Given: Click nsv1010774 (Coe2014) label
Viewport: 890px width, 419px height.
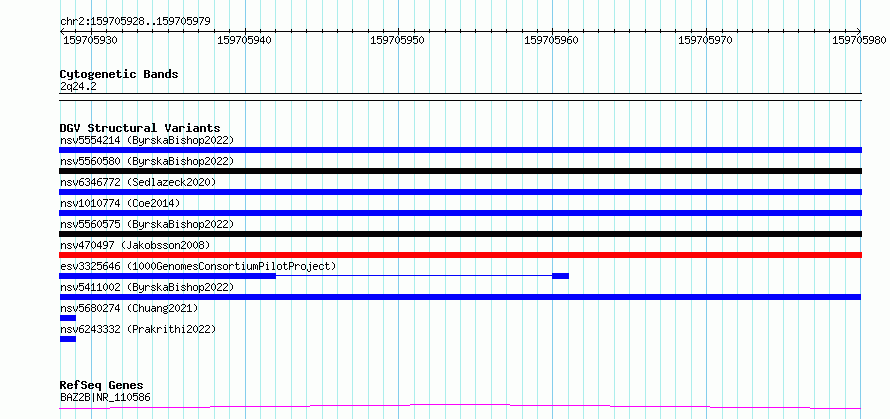Looking at the screenshot, I should click(x=120, y=203).
